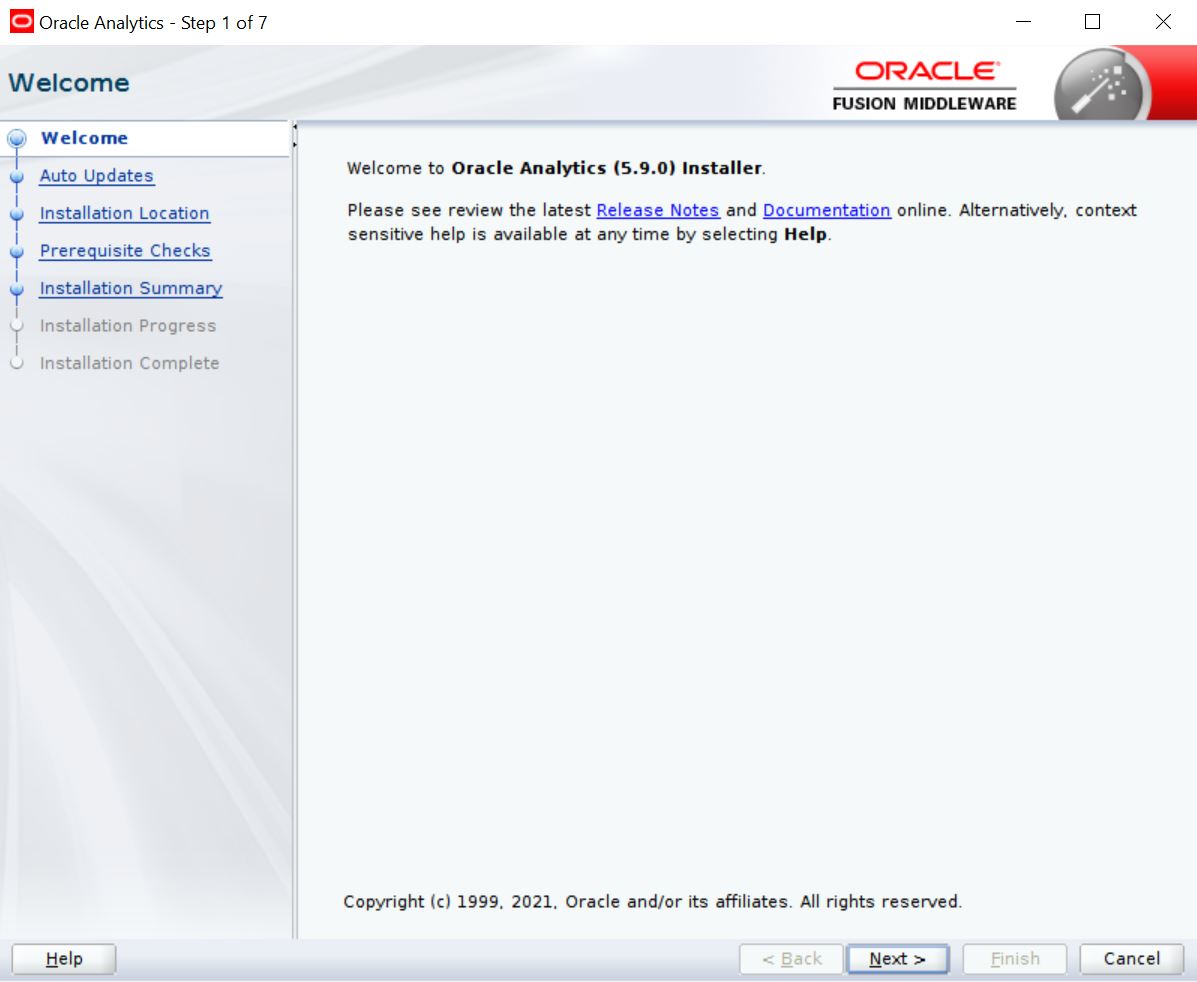The image size is (1197, 982).
Task: Close the Oracle Analytics window
Action: click(x=1163, y=21)
